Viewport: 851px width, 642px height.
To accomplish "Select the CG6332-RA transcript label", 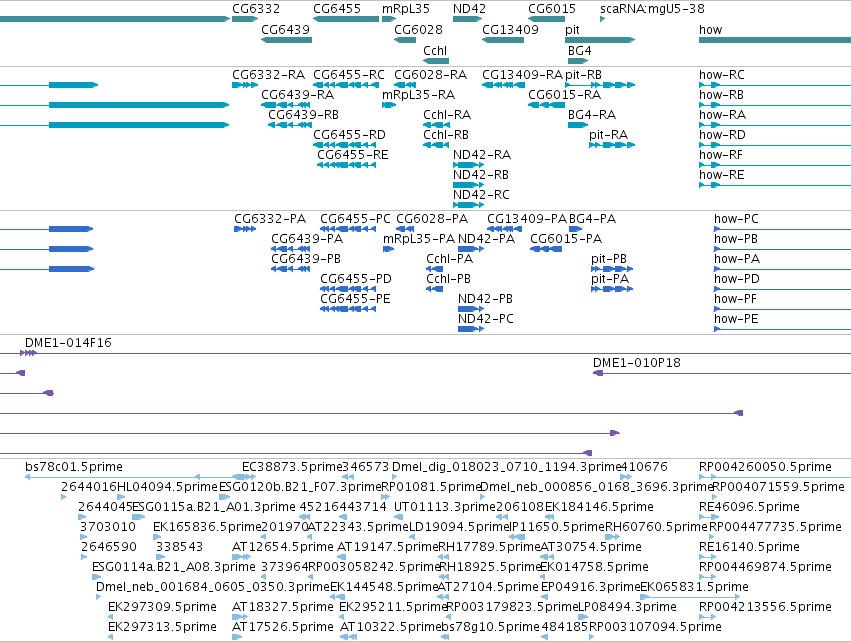I will pyautogui.click(x=268, y=75).
